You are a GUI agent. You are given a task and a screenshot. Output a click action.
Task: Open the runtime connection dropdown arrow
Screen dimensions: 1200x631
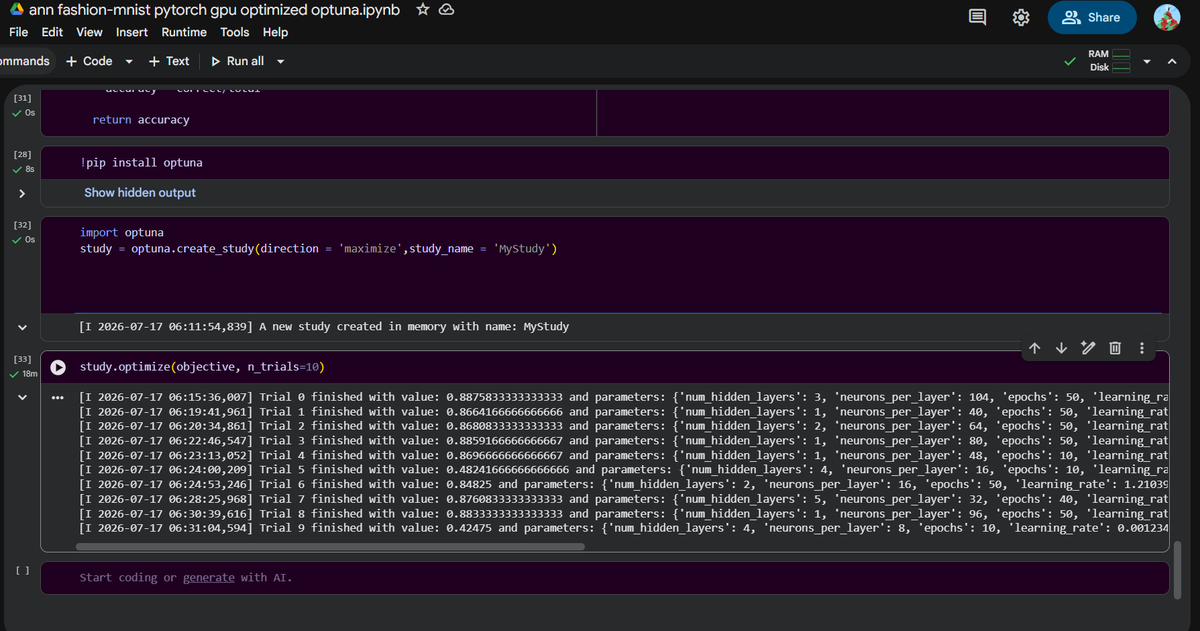coord(1147,62)
